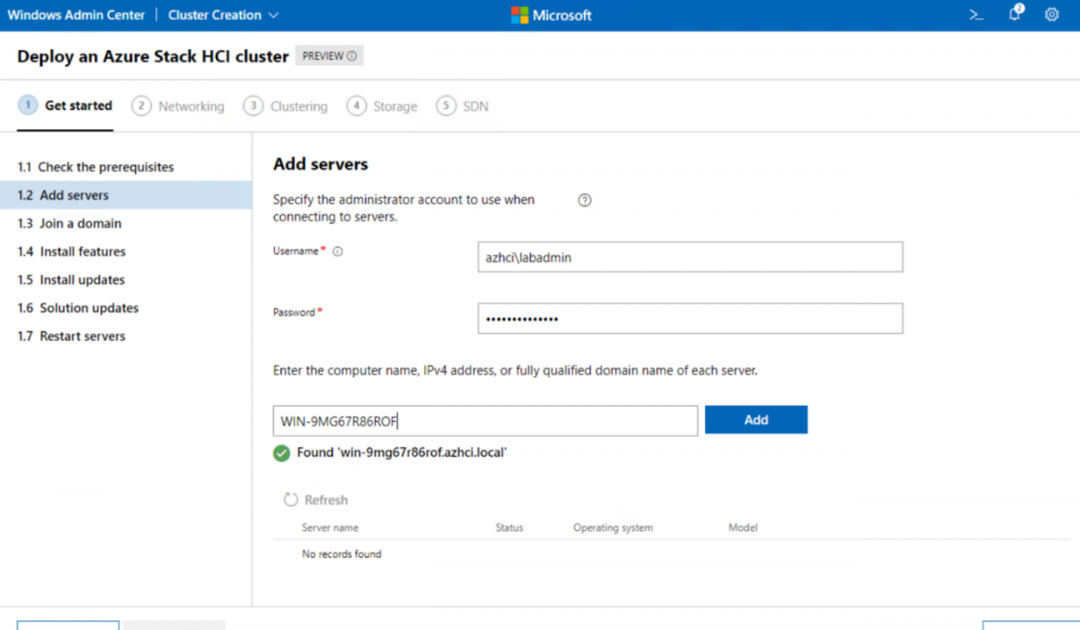Go to Windows Admin Center home

(76, 15)
